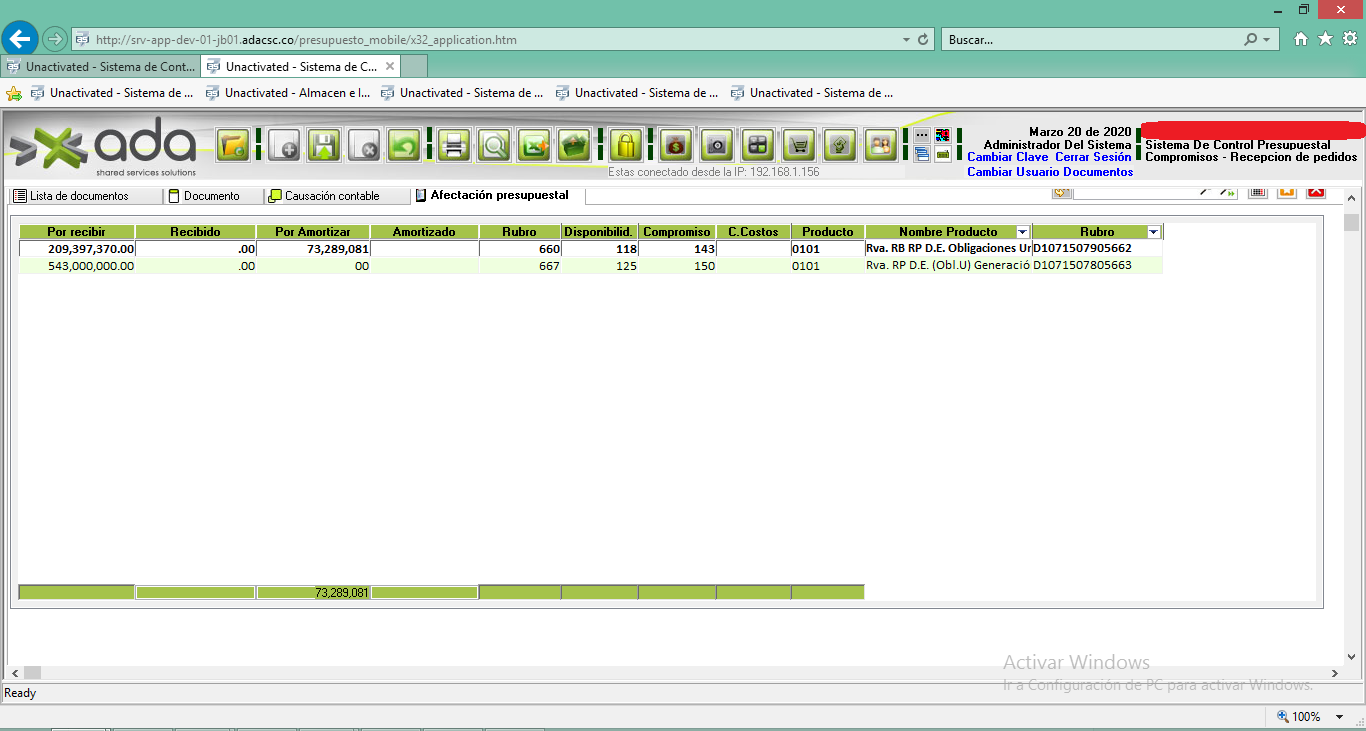Switch to the Lista de documentos tab
The image size is (1366, 731).
coord(80,196)
